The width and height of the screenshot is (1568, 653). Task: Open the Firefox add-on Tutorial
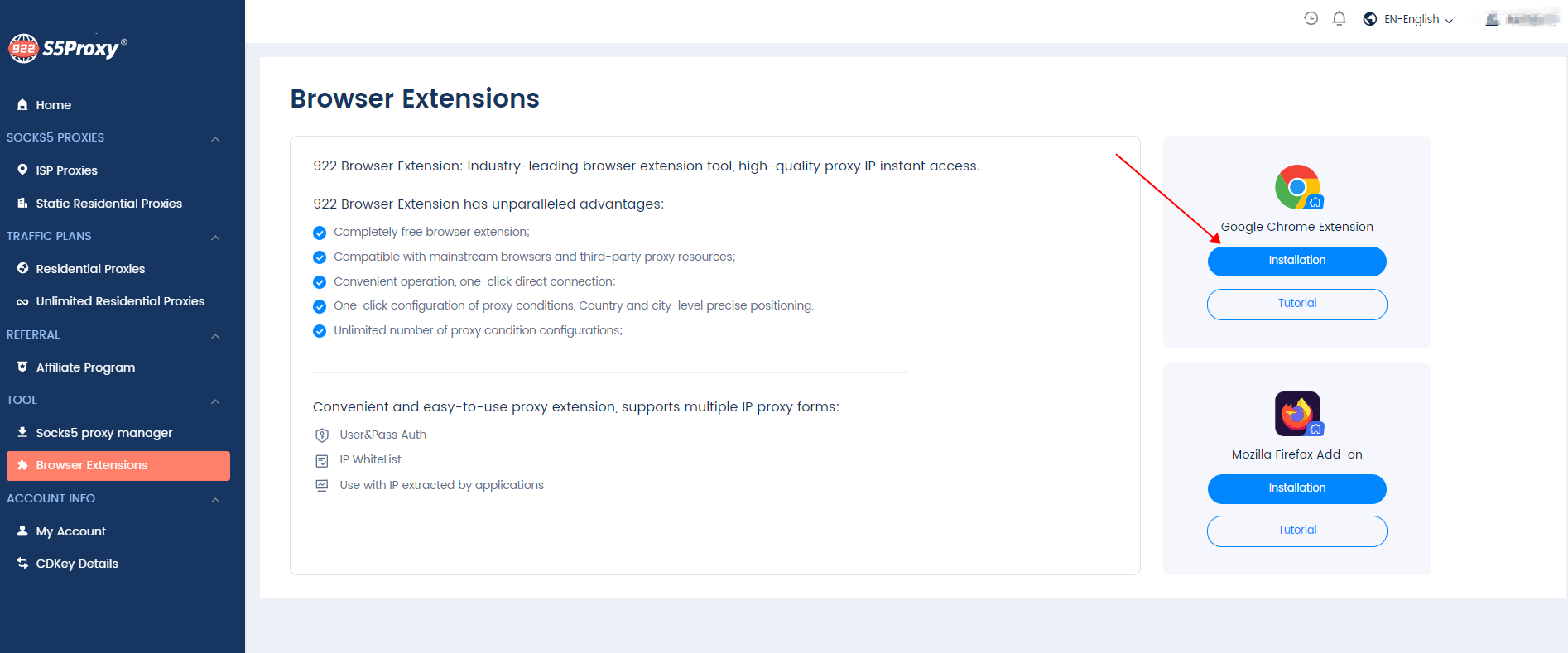pos(1296,531)
